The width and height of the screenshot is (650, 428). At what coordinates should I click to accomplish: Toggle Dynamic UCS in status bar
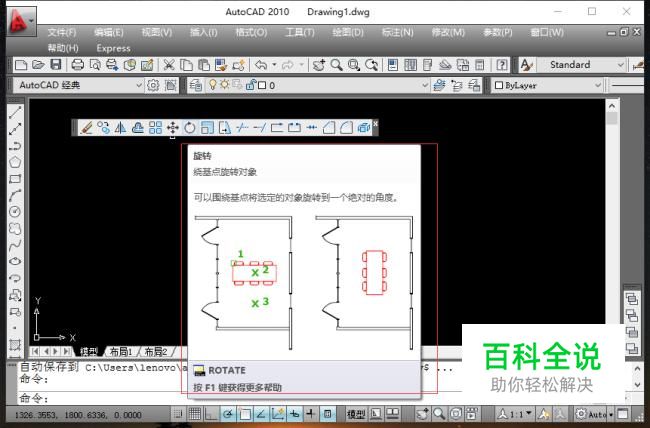pos(278,413)
